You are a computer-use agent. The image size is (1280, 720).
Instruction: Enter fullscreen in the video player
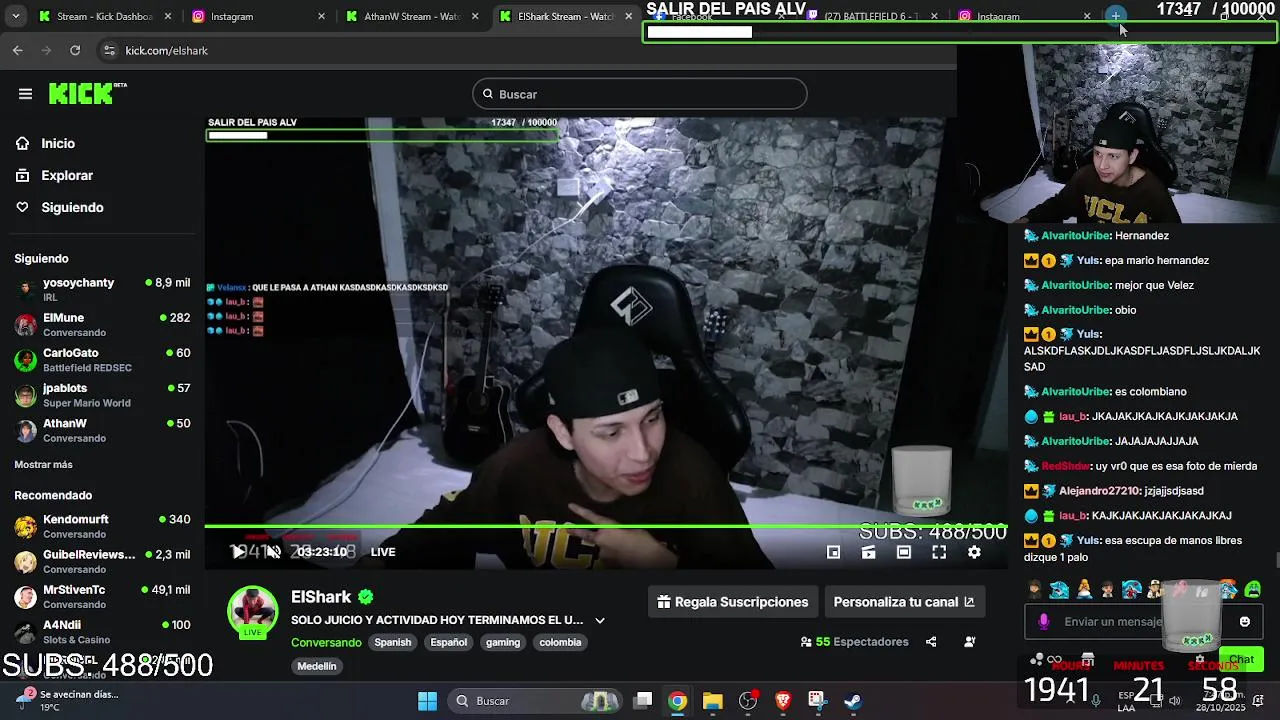pyautogui.click(x=939, y=552)
